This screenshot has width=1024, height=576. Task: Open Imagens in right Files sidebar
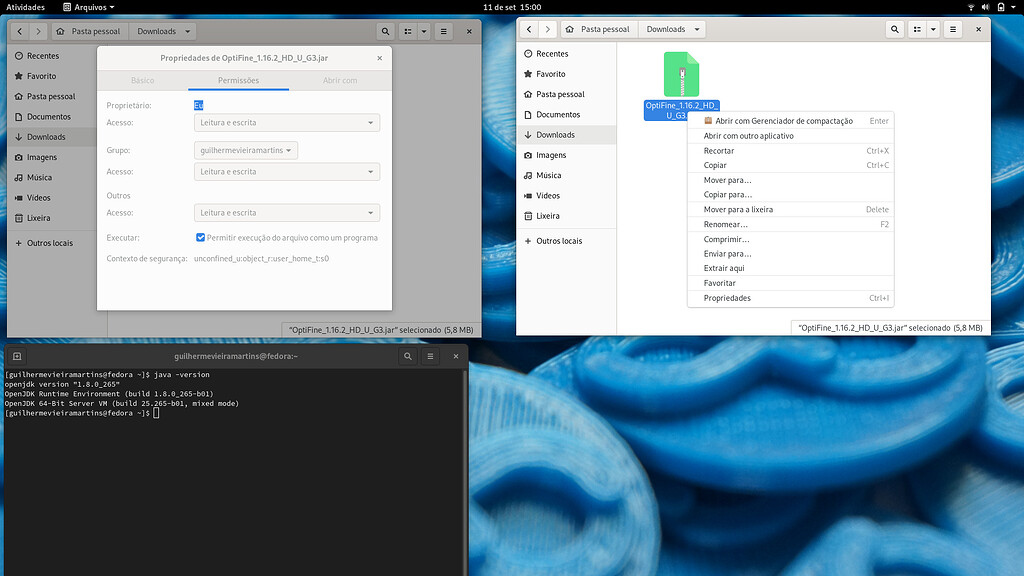(566, 155)
